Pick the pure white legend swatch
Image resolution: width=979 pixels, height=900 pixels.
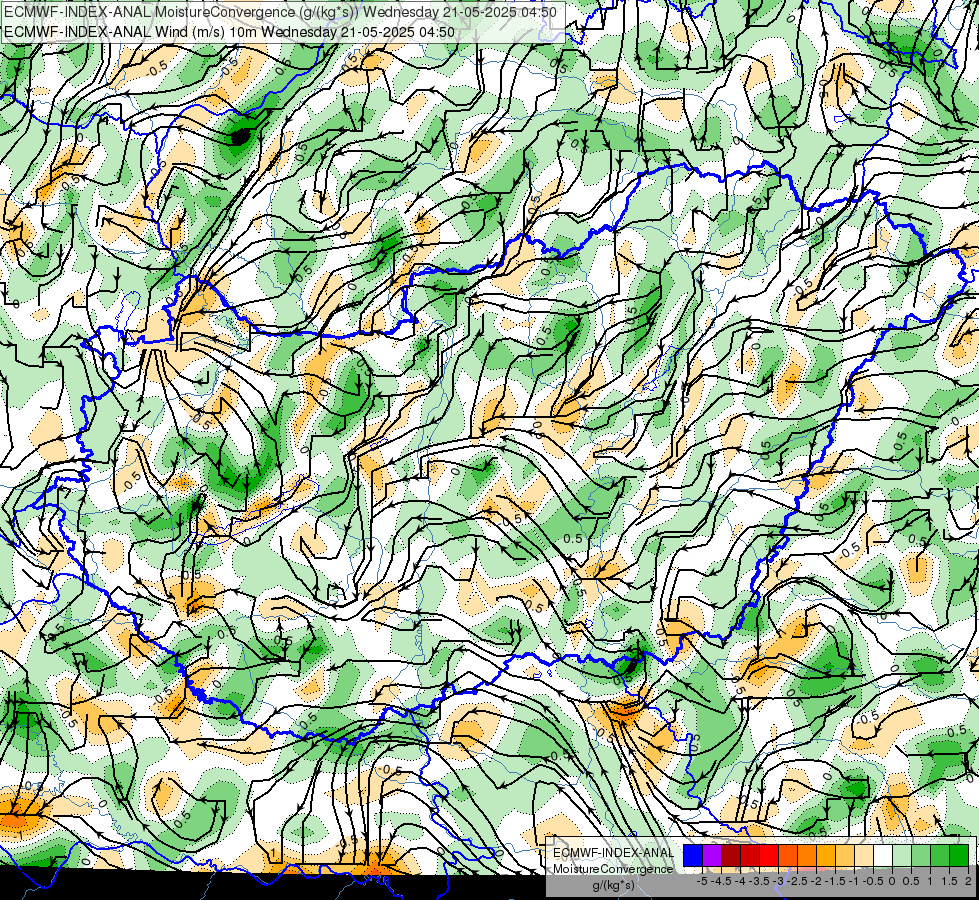[x=883, y=856]
